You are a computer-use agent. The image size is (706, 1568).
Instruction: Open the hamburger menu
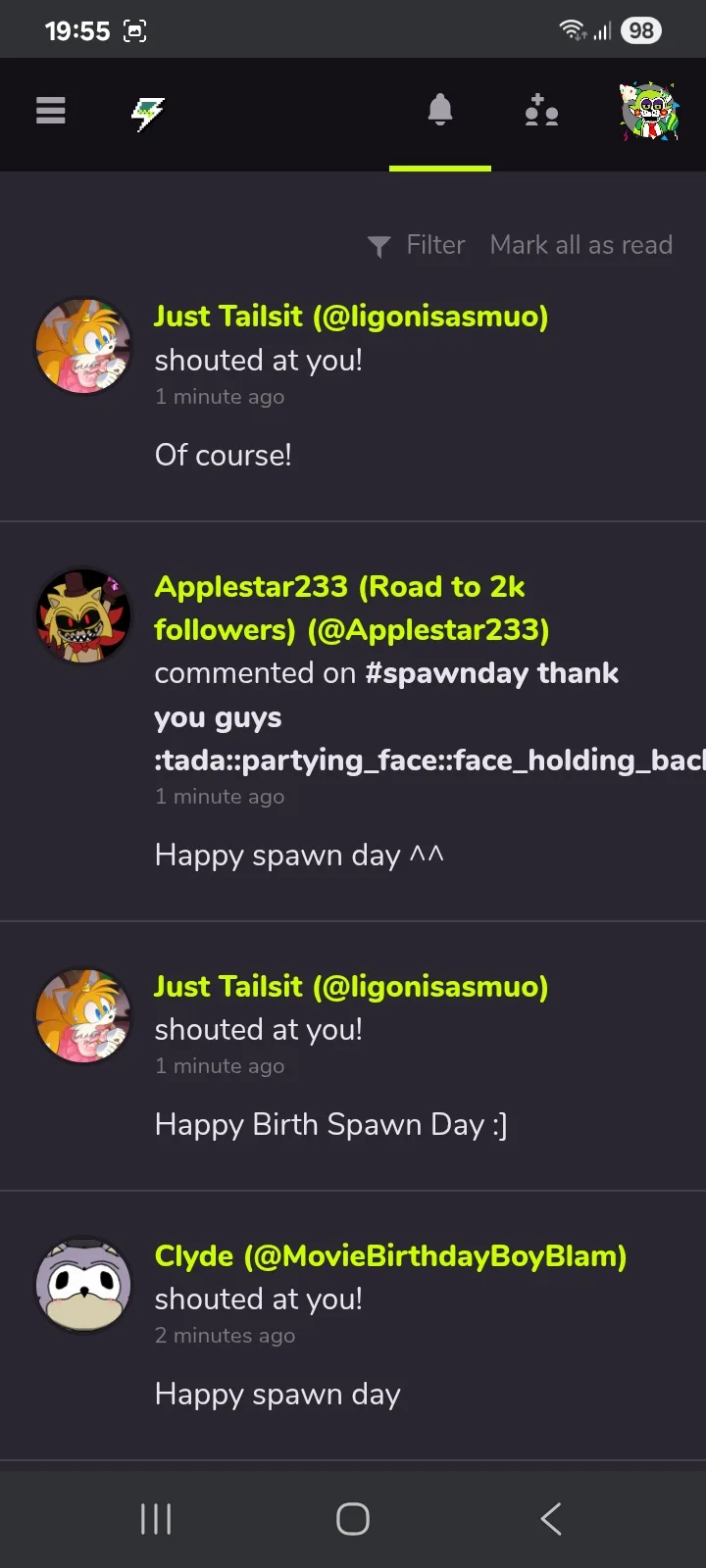pos(51,112)
